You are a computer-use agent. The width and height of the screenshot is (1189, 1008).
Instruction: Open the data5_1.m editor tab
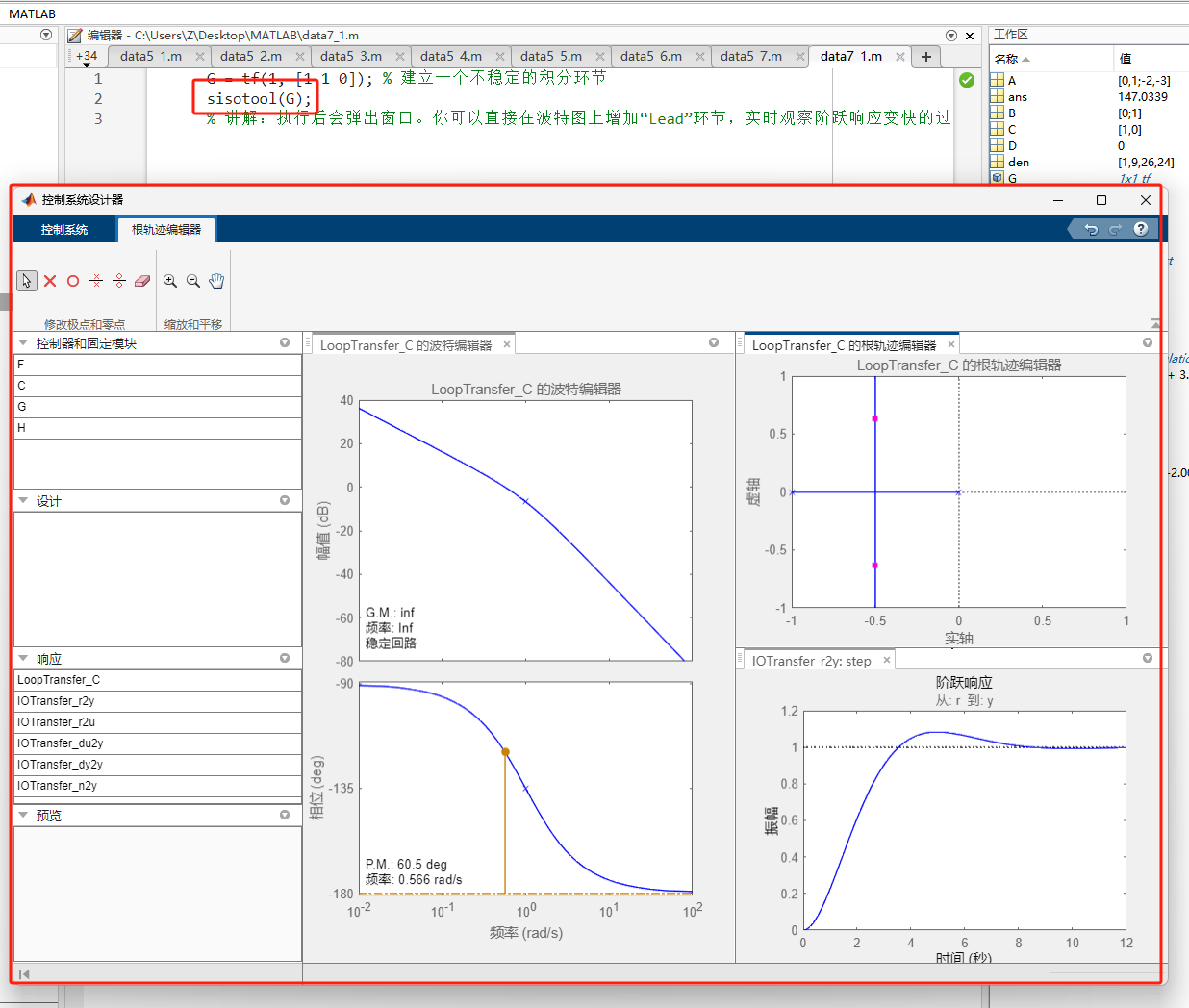coord(151,57)
